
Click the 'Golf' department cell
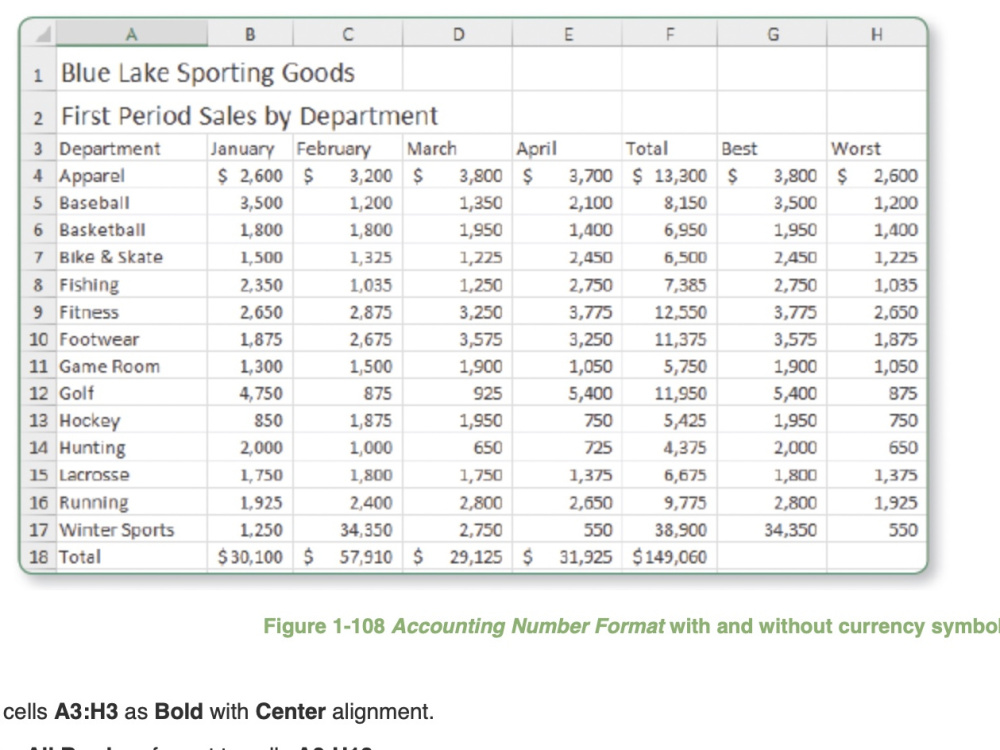tap(131, 393)
